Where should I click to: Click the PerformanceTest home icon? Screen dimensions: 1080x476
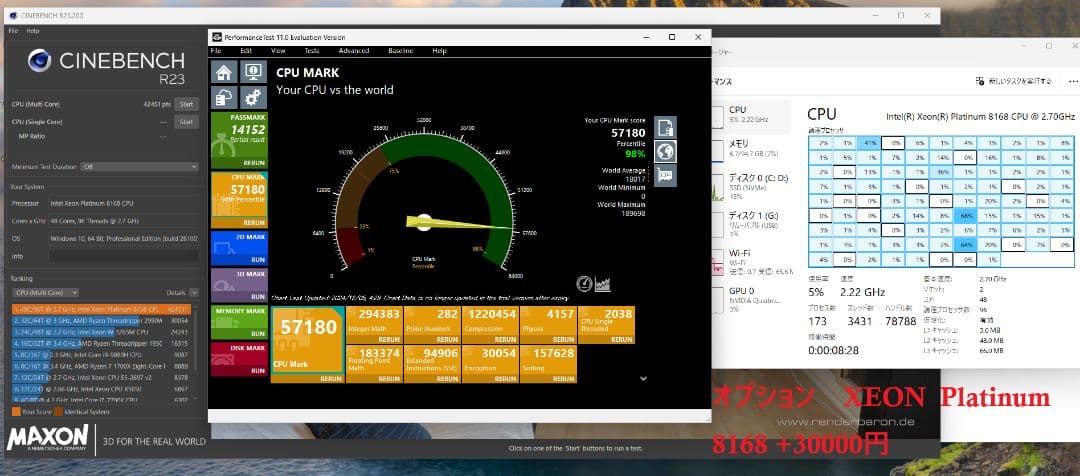pos(224,73)
